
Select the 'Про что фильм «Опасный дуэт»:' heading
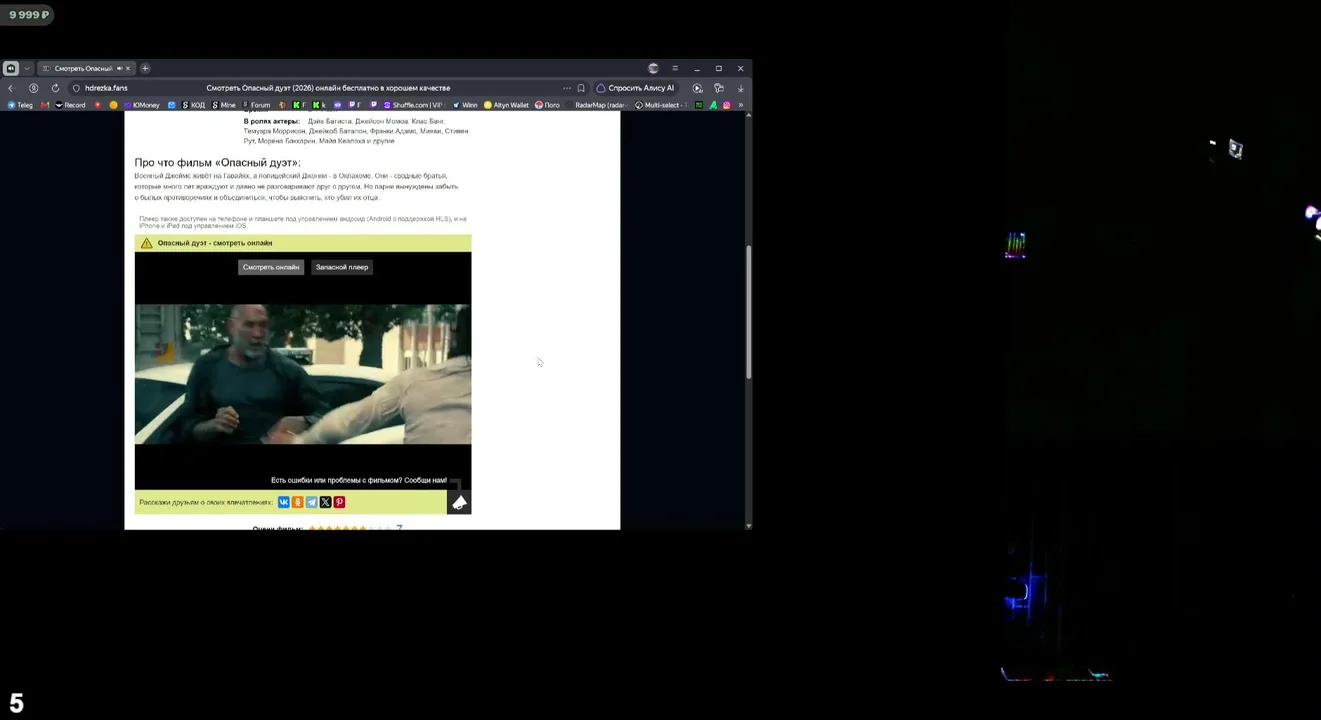pos(217,163)
